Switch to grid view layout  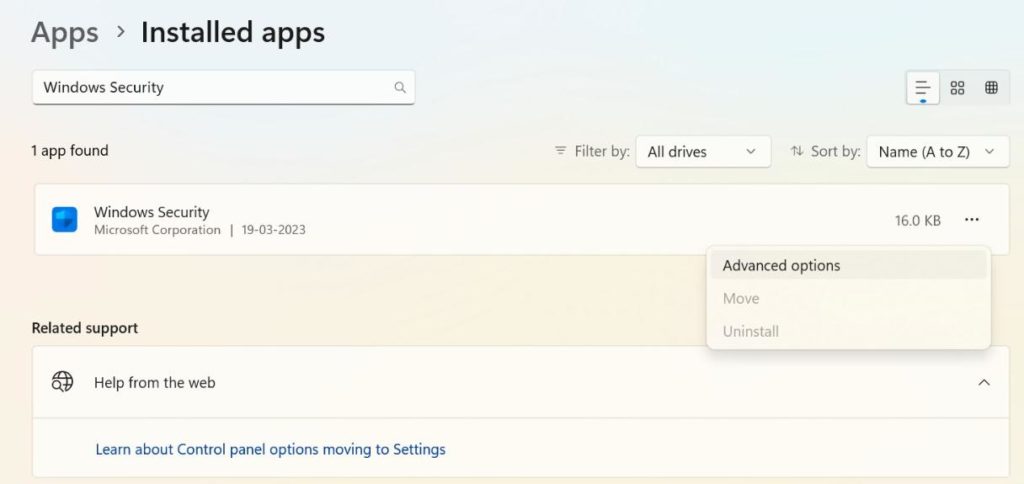click(x=957, y=88)
